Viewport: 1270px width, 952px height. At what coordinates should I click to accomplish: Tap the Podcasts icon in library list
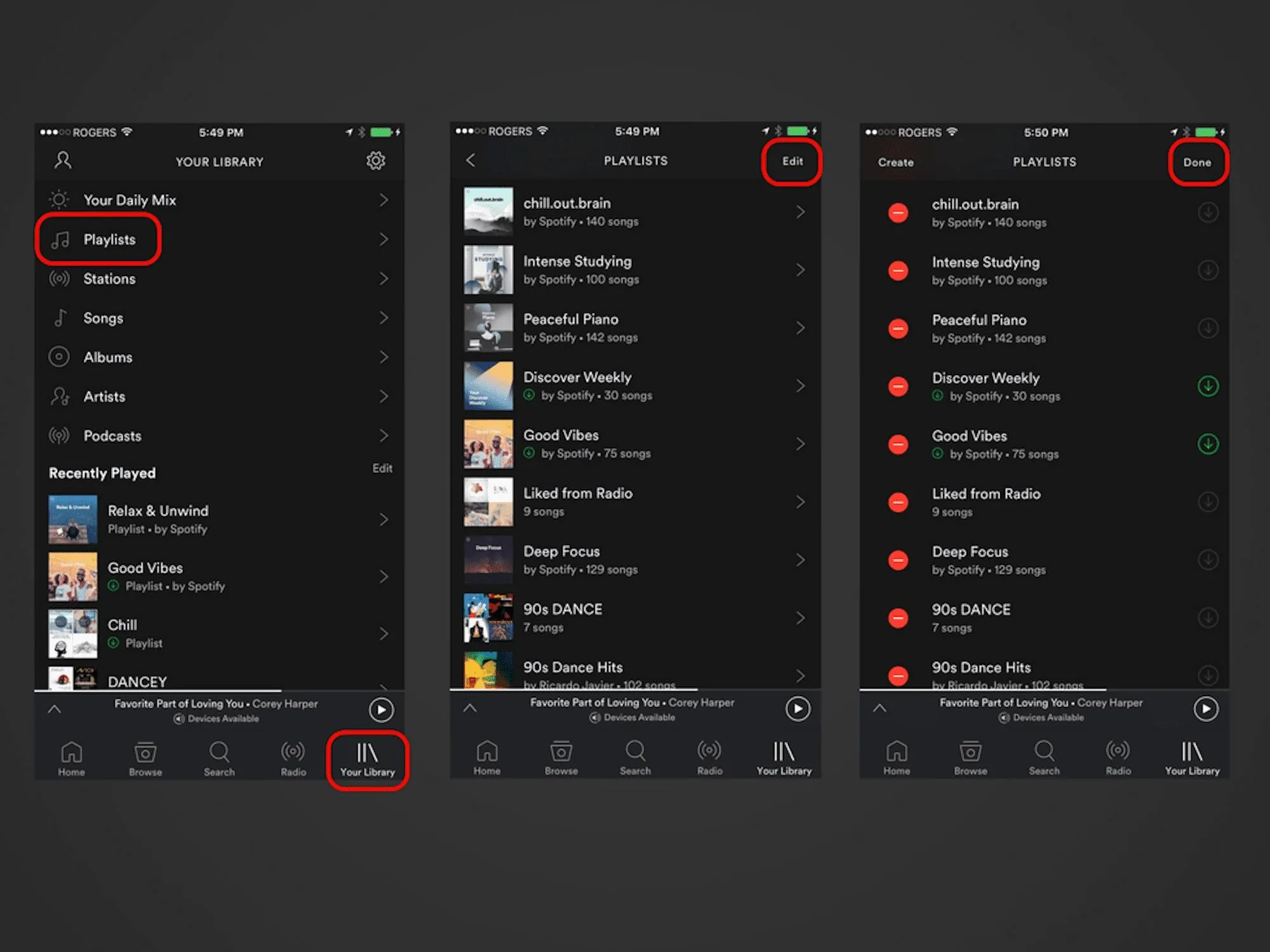coord(59,435)
